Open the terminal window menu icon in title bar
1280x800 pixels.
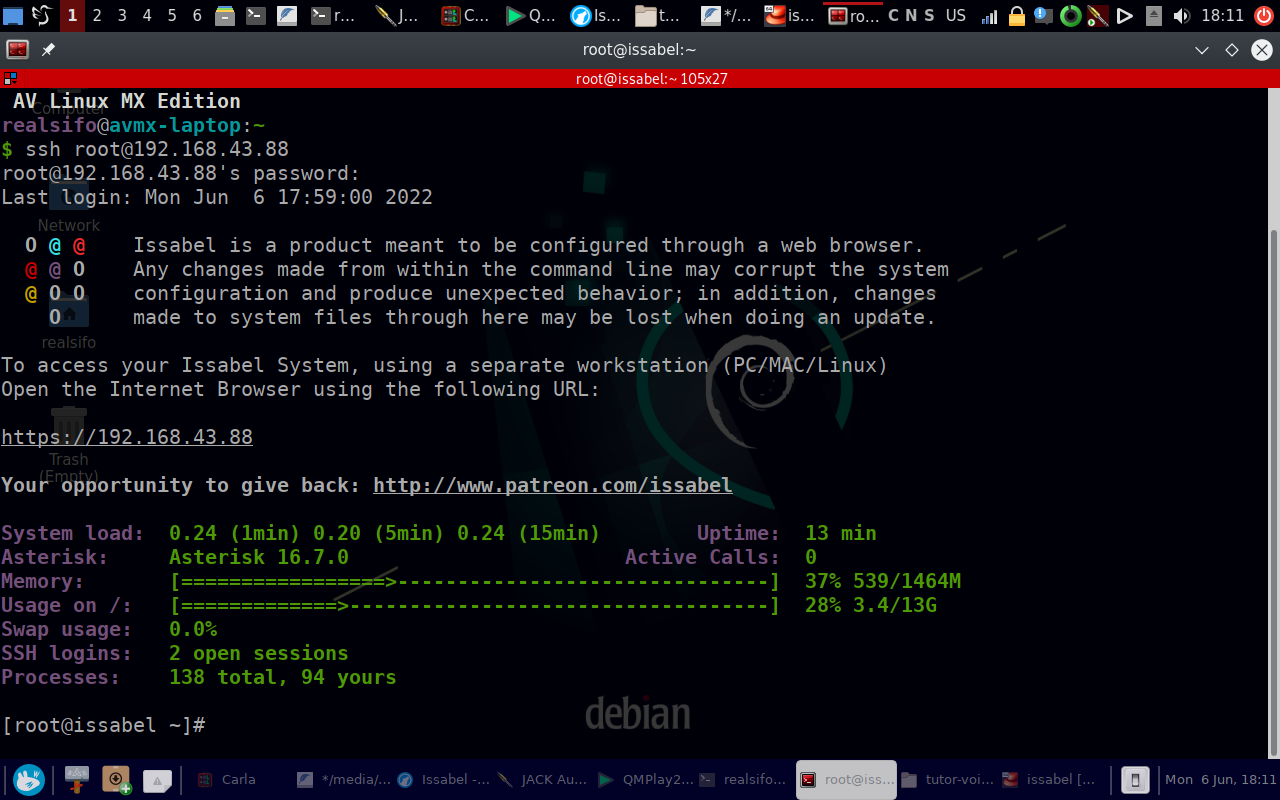[17, 50]
